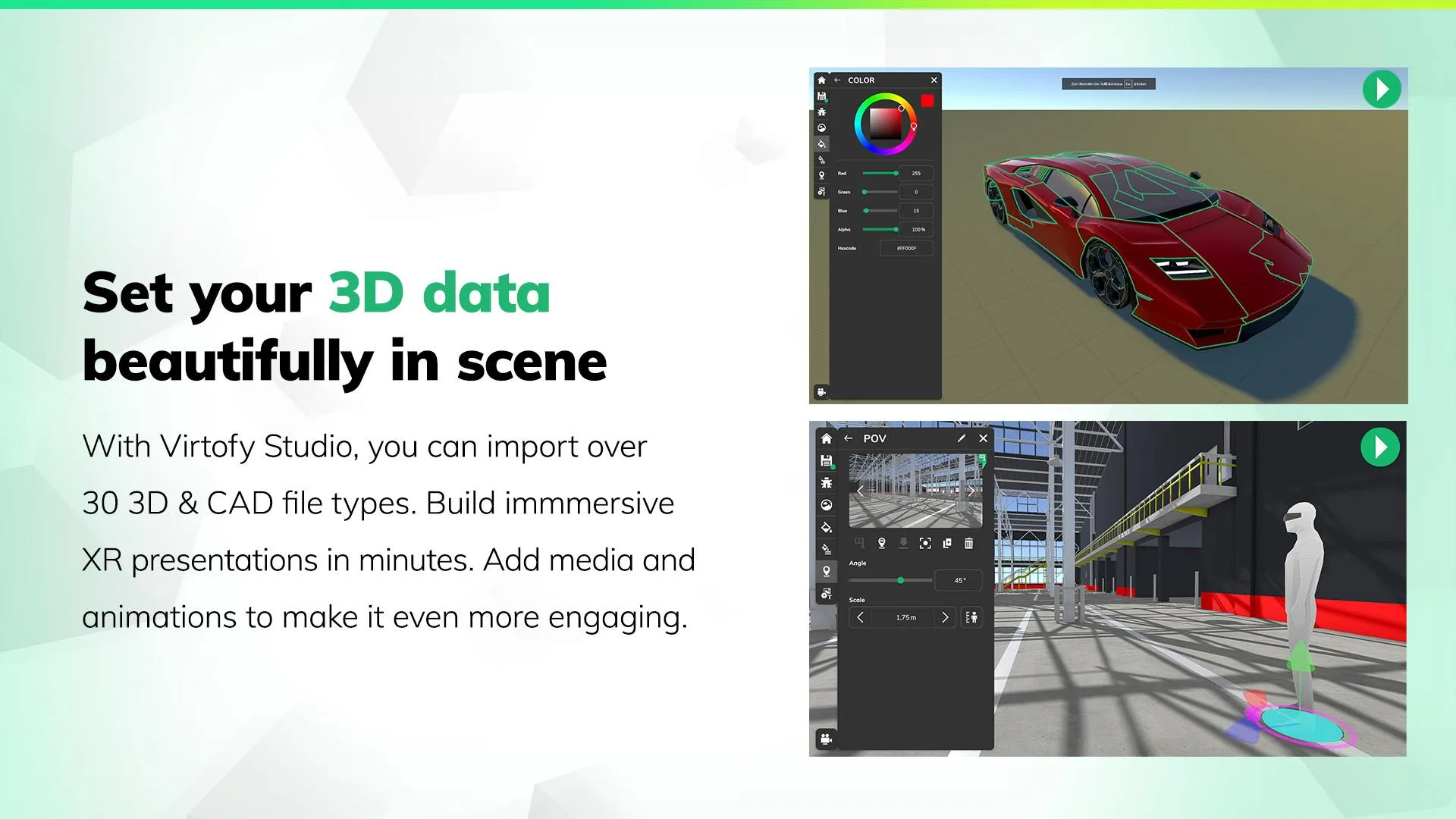1456x819 pixels.
Task: Click the red color preview swatch
Action: [927, 101]
